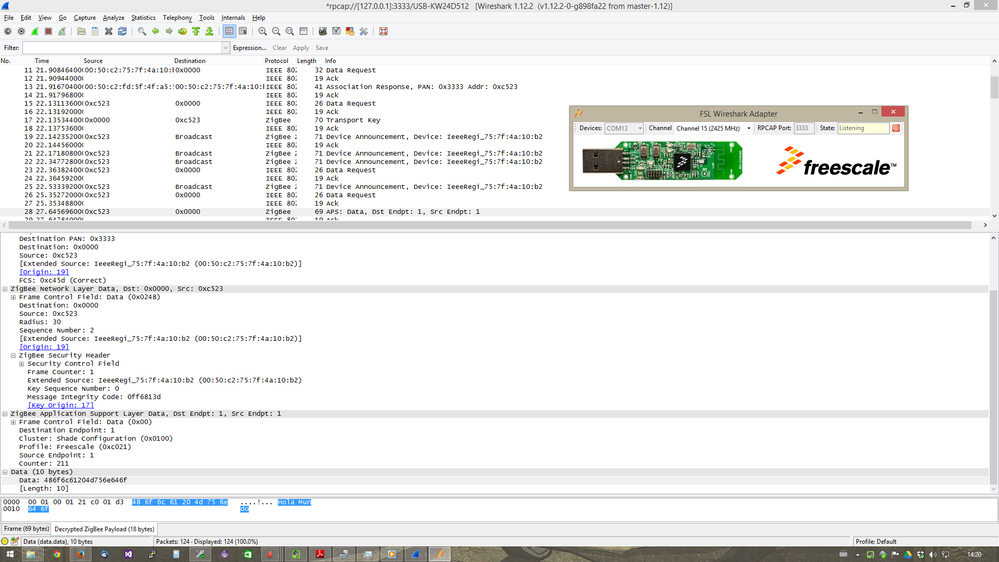This screenshot has height=562, width=999.
Task: Open the Telephony menu
Action: click(x=177, y=18)
